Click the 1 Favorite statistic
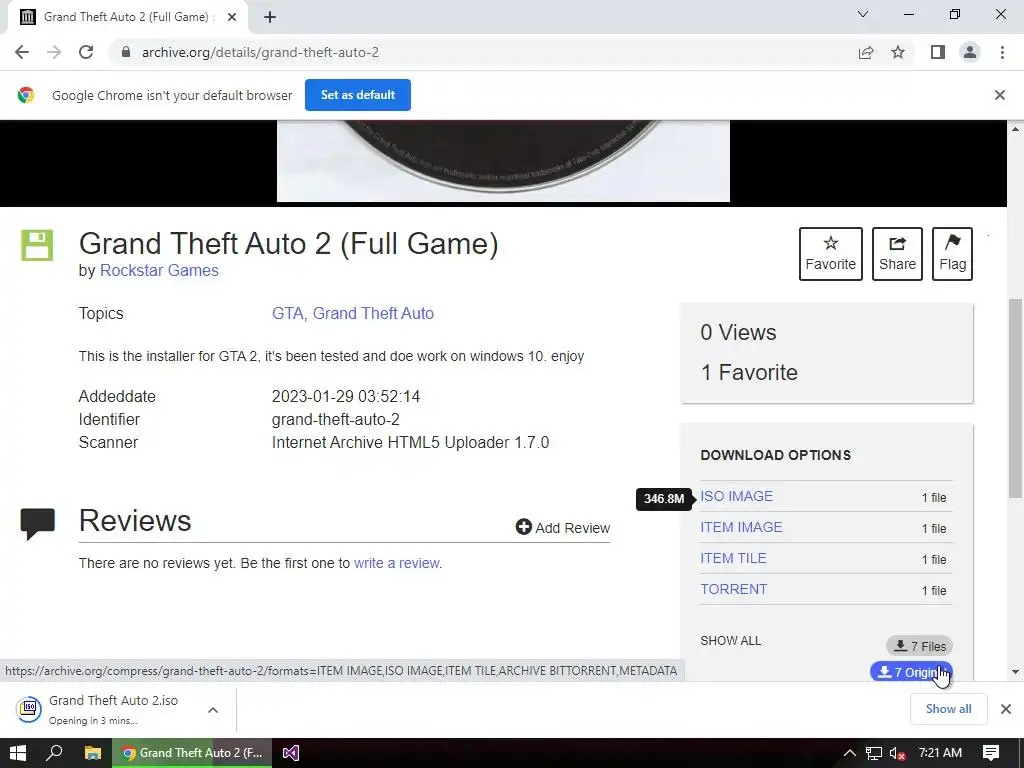The width and height of the screenshot is (1024, 768). tap(749, 372)
